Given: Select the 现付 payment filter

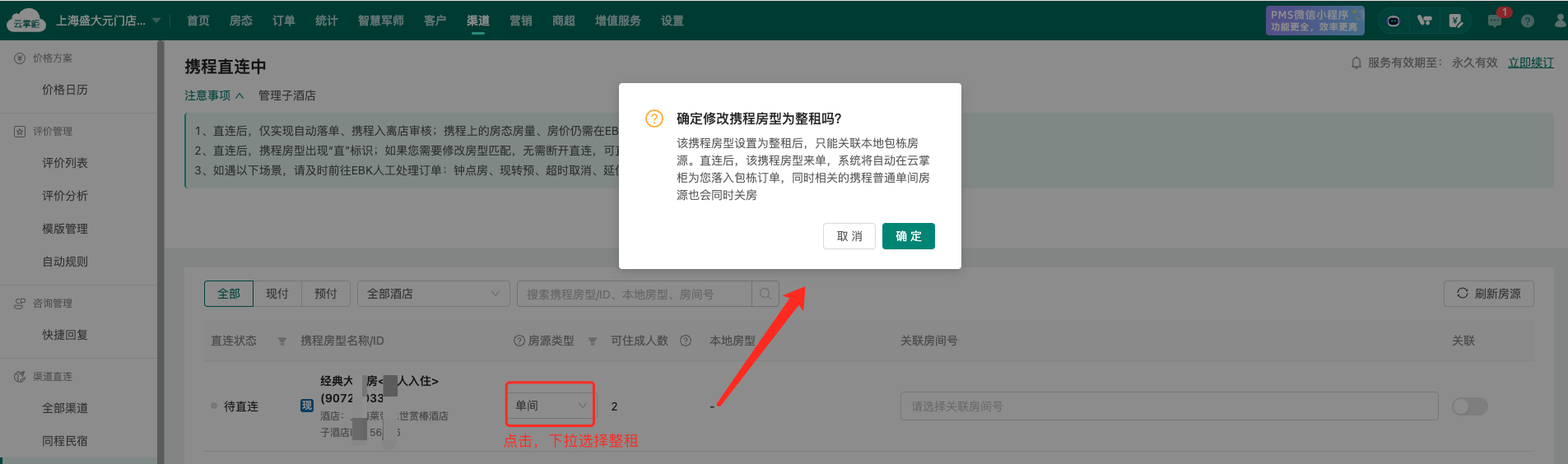Looking at the screenshot, I should click(x=277, y=294).
